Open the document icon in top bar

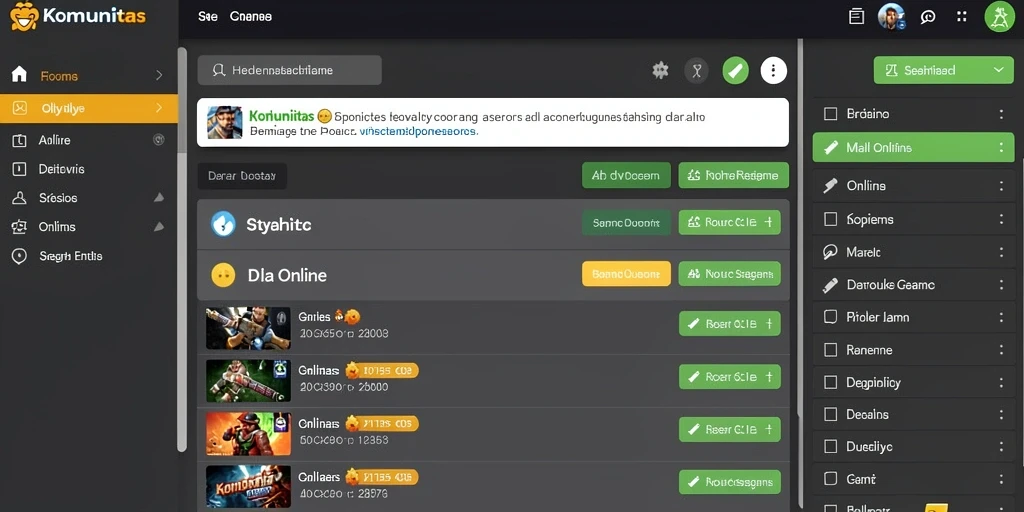pos(856,17)
